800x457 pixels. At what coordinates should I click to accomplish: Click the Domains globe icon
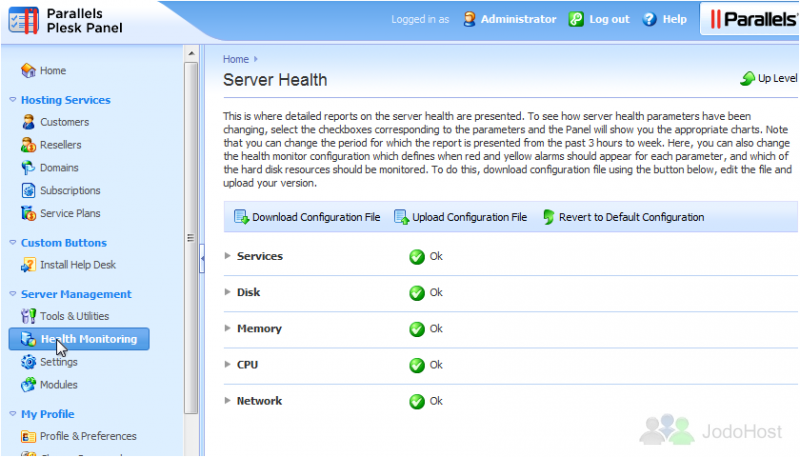[28, 167]
